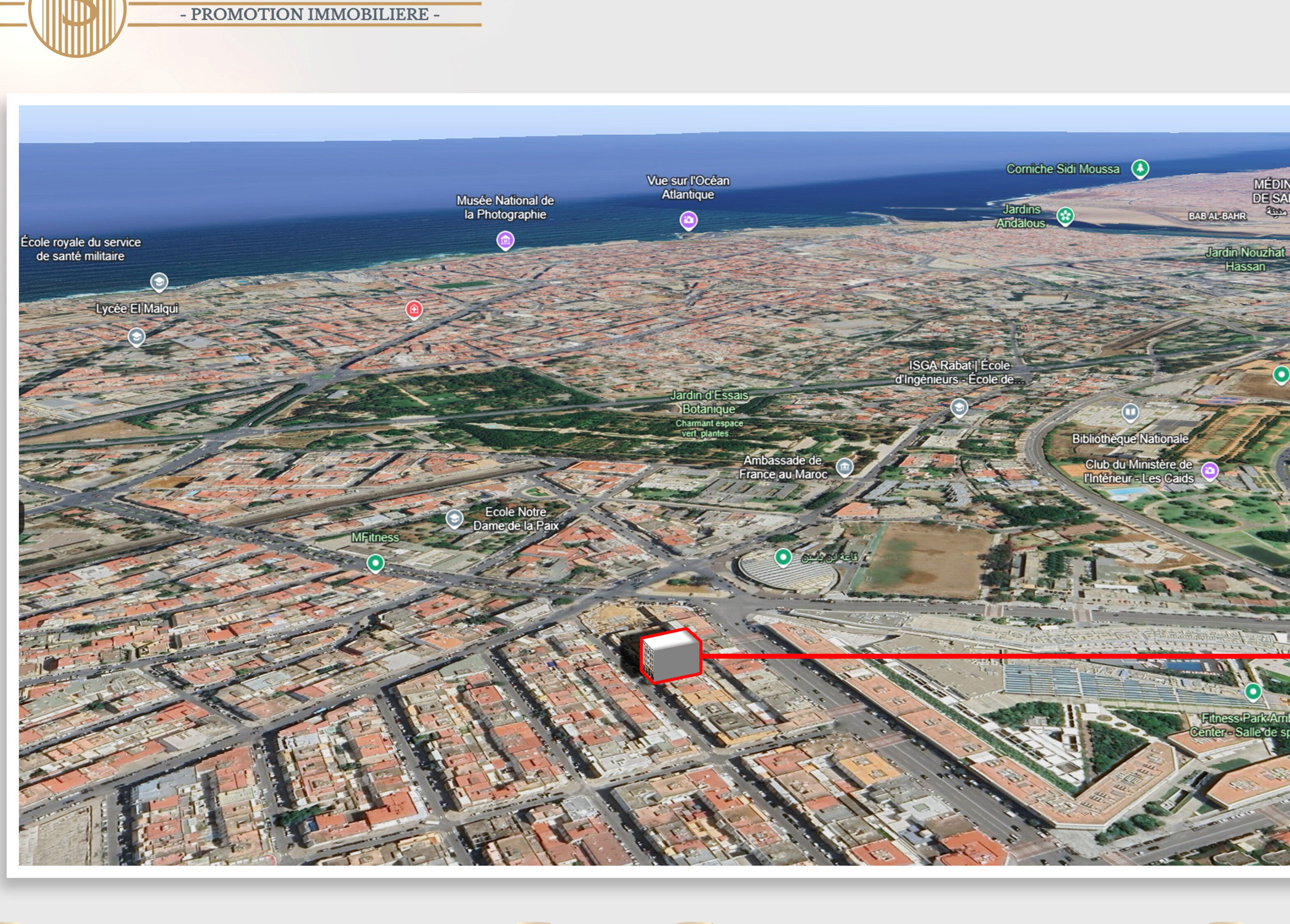Click the Bibliothèque Nationale label

(x=1130, y=439)
